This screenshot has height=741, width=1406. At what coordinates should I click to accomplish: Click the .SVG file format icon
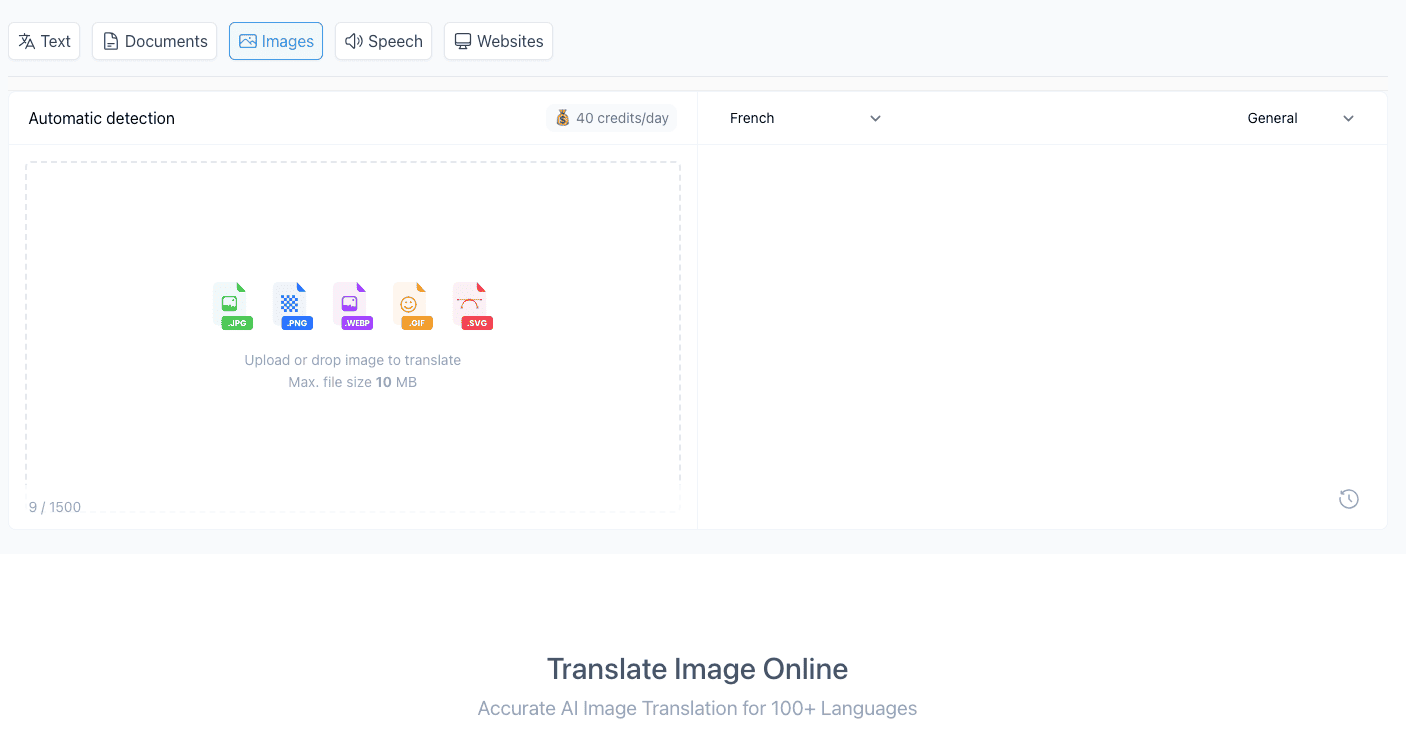(x=472, y=305)
